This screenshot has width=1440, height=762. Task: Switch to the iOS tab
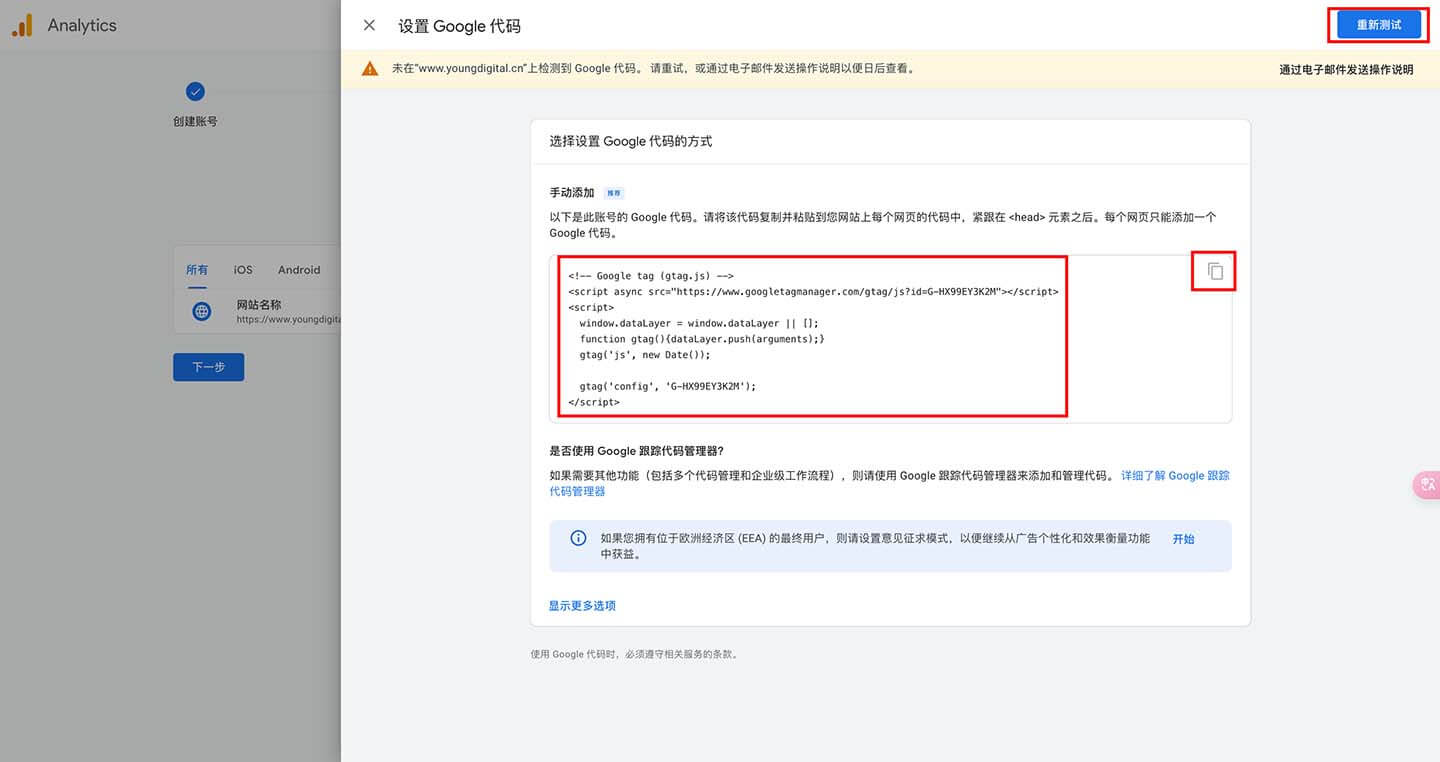point(243,270)
